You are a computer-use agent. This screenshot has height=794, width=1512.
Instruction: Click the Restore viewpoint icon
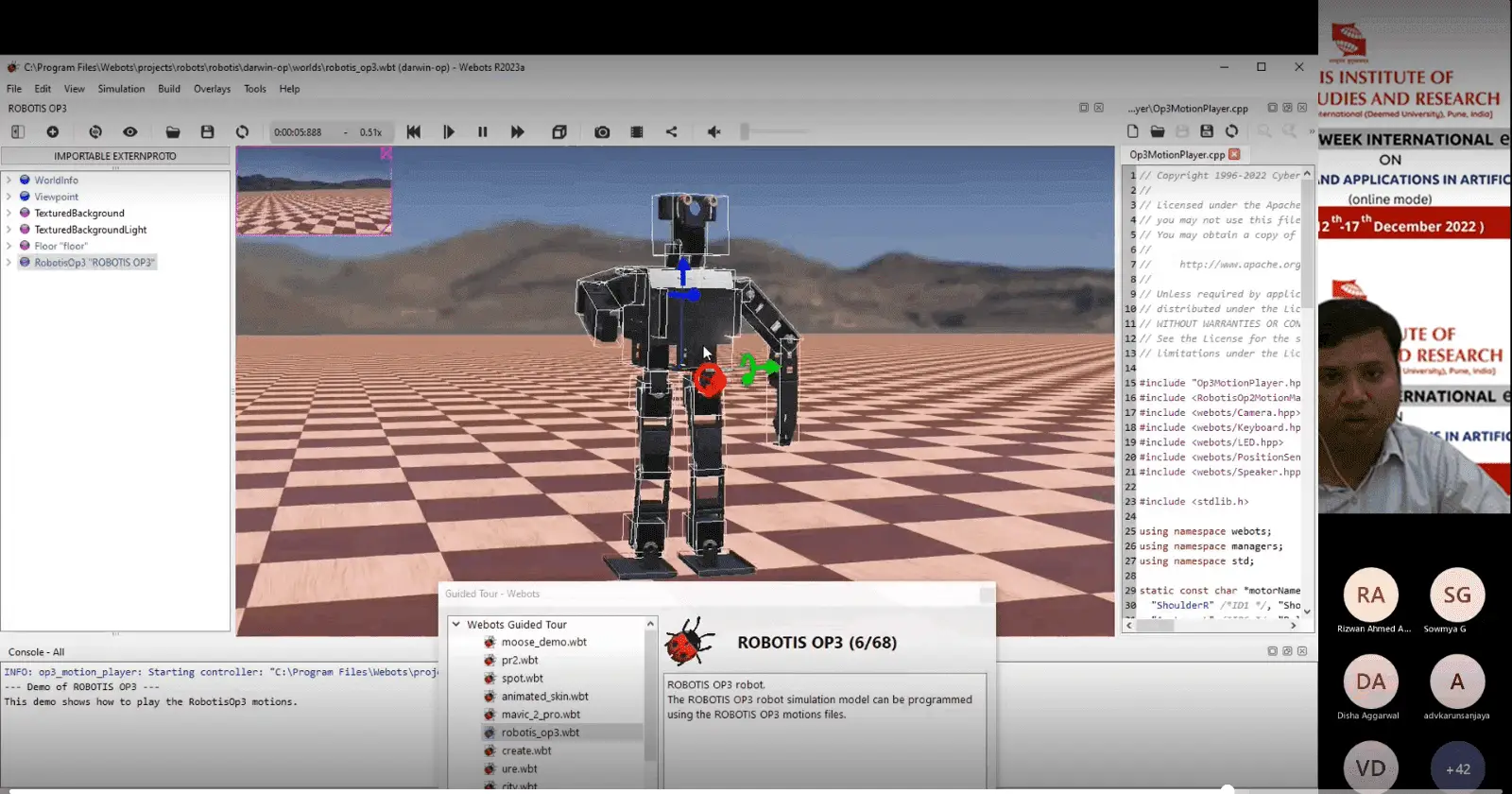(95, 132)
